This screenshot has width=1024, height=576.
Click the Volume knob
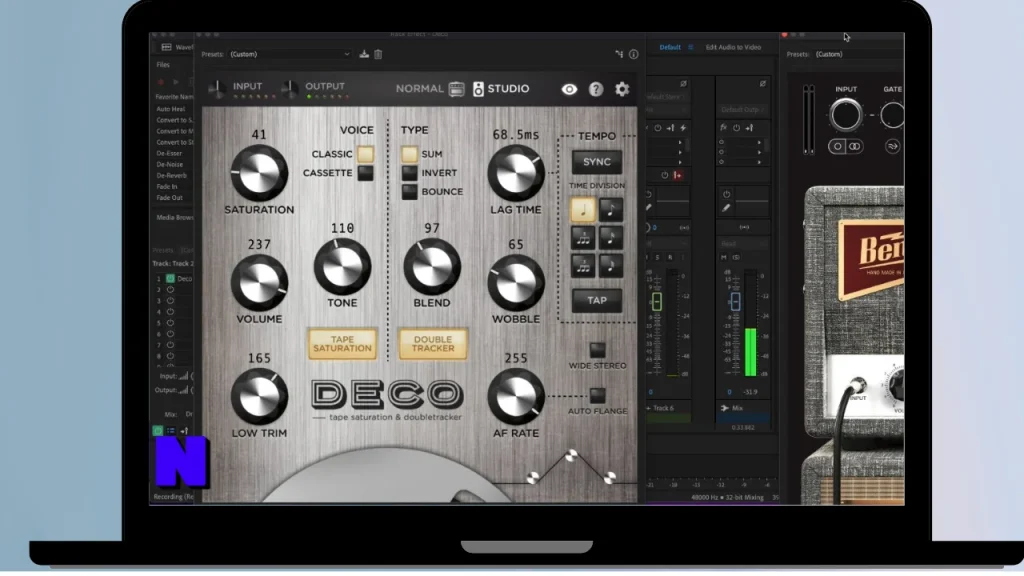(259, 283)
